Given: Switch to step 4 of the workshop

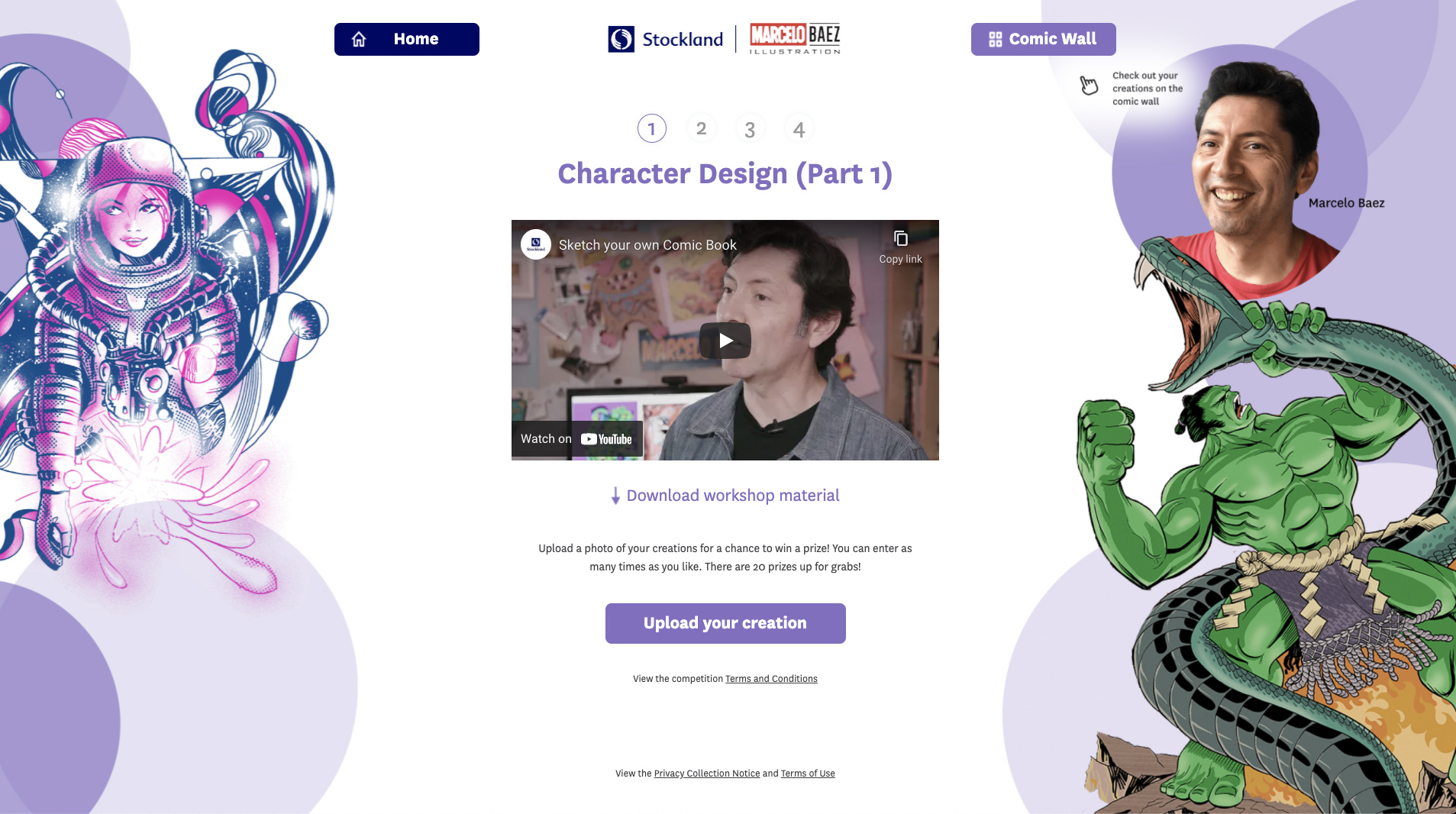Looking at the screenshot, I should [799, 129].
